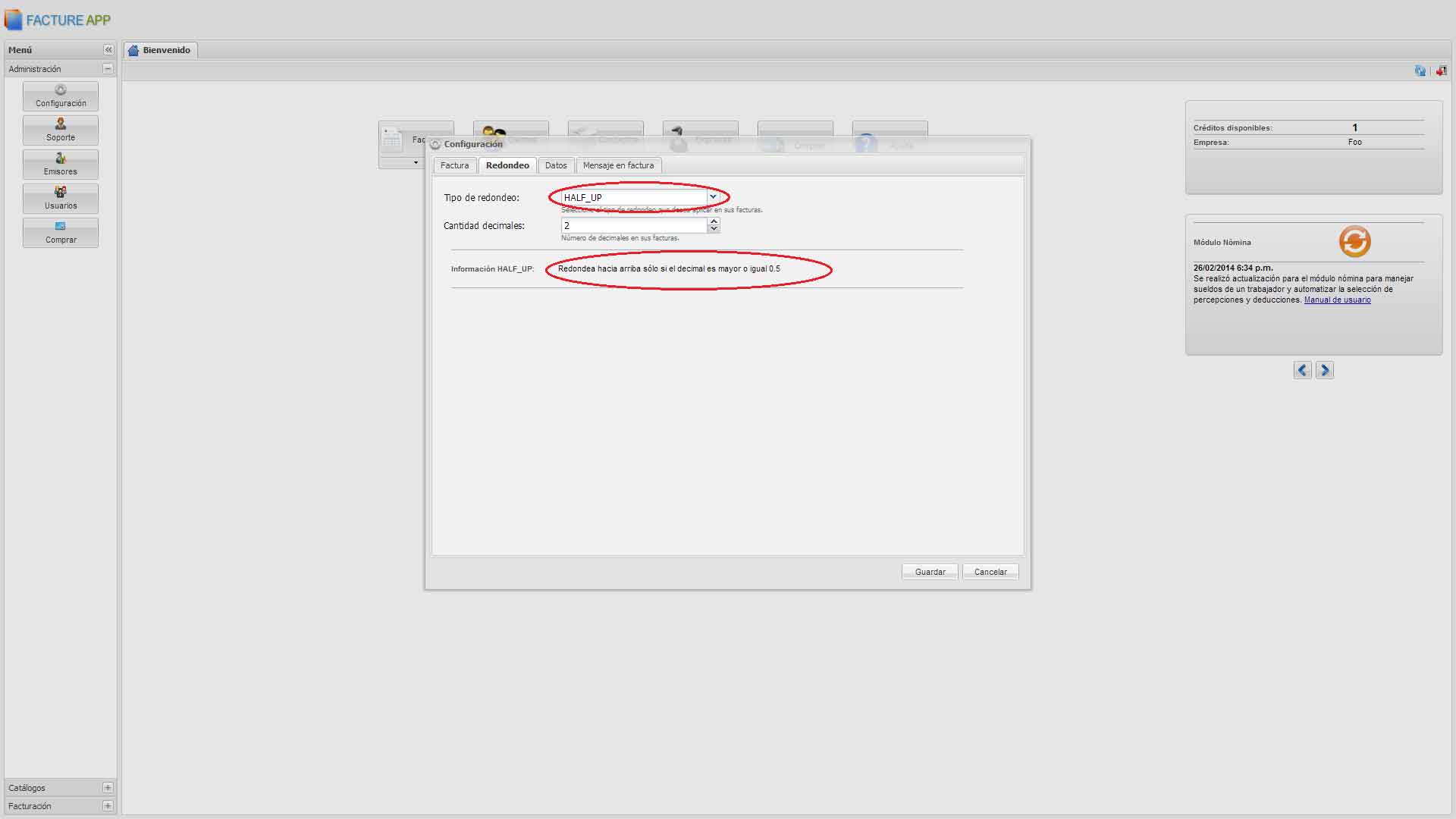This screenshot has height=819, width=1456.
Task: Open the Mensaje en factura tab
Action: pyautogui.click(x=618, y=165)
